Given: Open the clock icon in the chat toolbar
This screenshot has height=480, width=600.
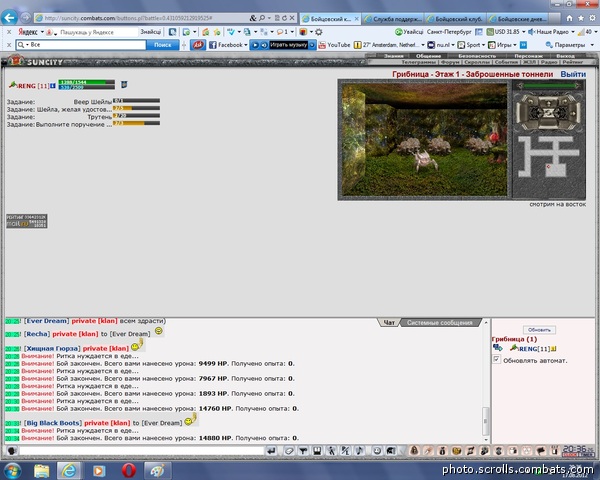Looking at the screenshot, I should pos(377,451).
